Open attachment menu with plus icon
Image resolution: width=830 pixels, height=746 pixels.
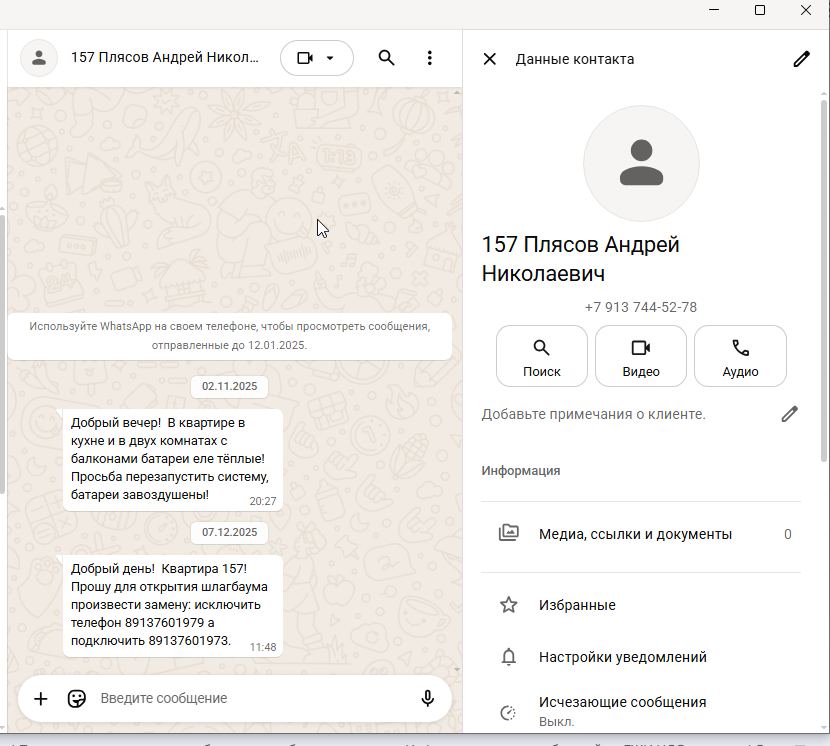tap(41, 699)
